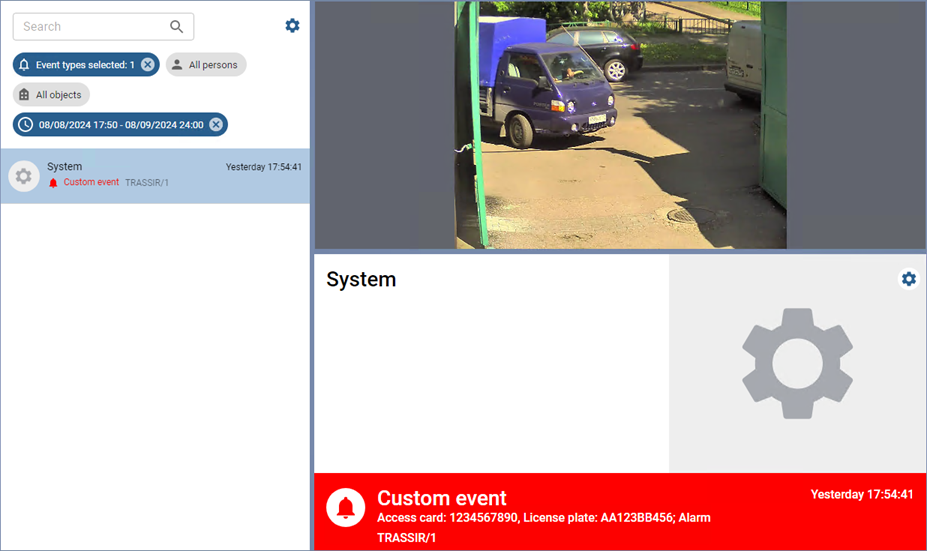Image resolution: width=927 pixels, height=551 pixels.
Task: Click TRASSIR/1 source in the event list
Action: click(147, 183)
